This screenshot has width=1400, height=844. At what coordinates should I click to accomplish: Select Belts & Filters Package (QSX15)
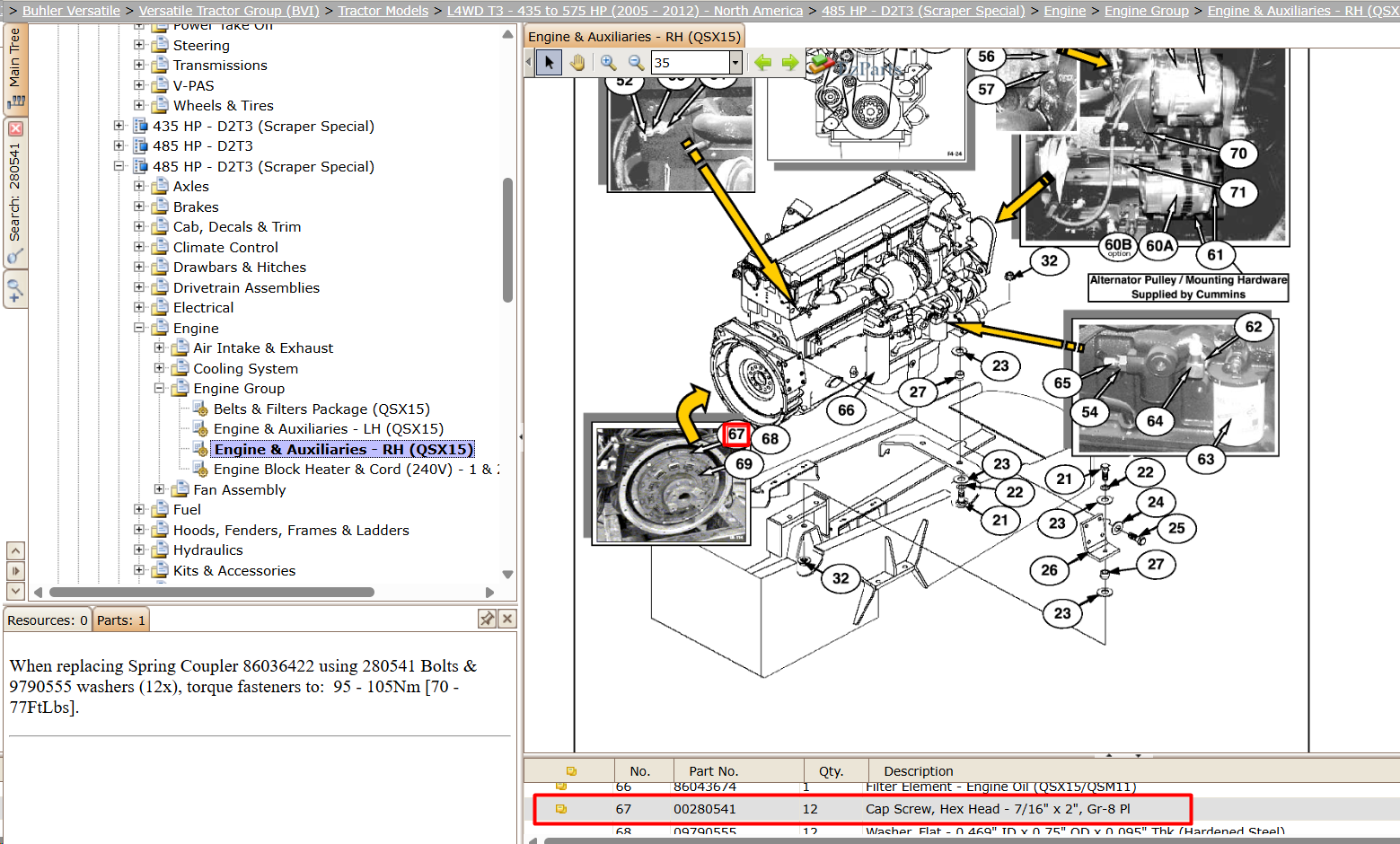coord(321,409)
